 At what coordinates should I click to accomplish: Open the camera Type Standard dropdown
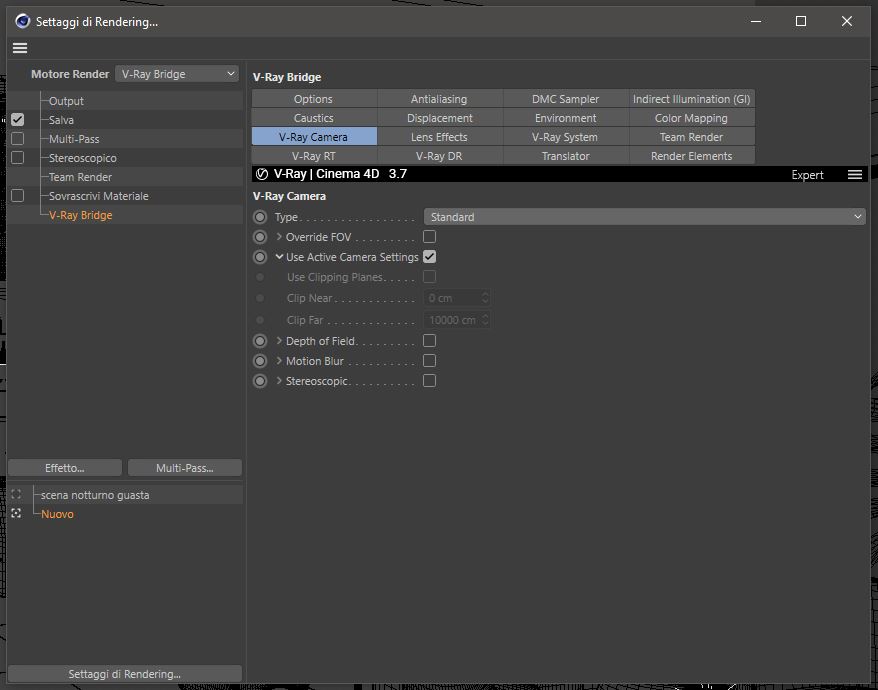(x=645, y=217)
